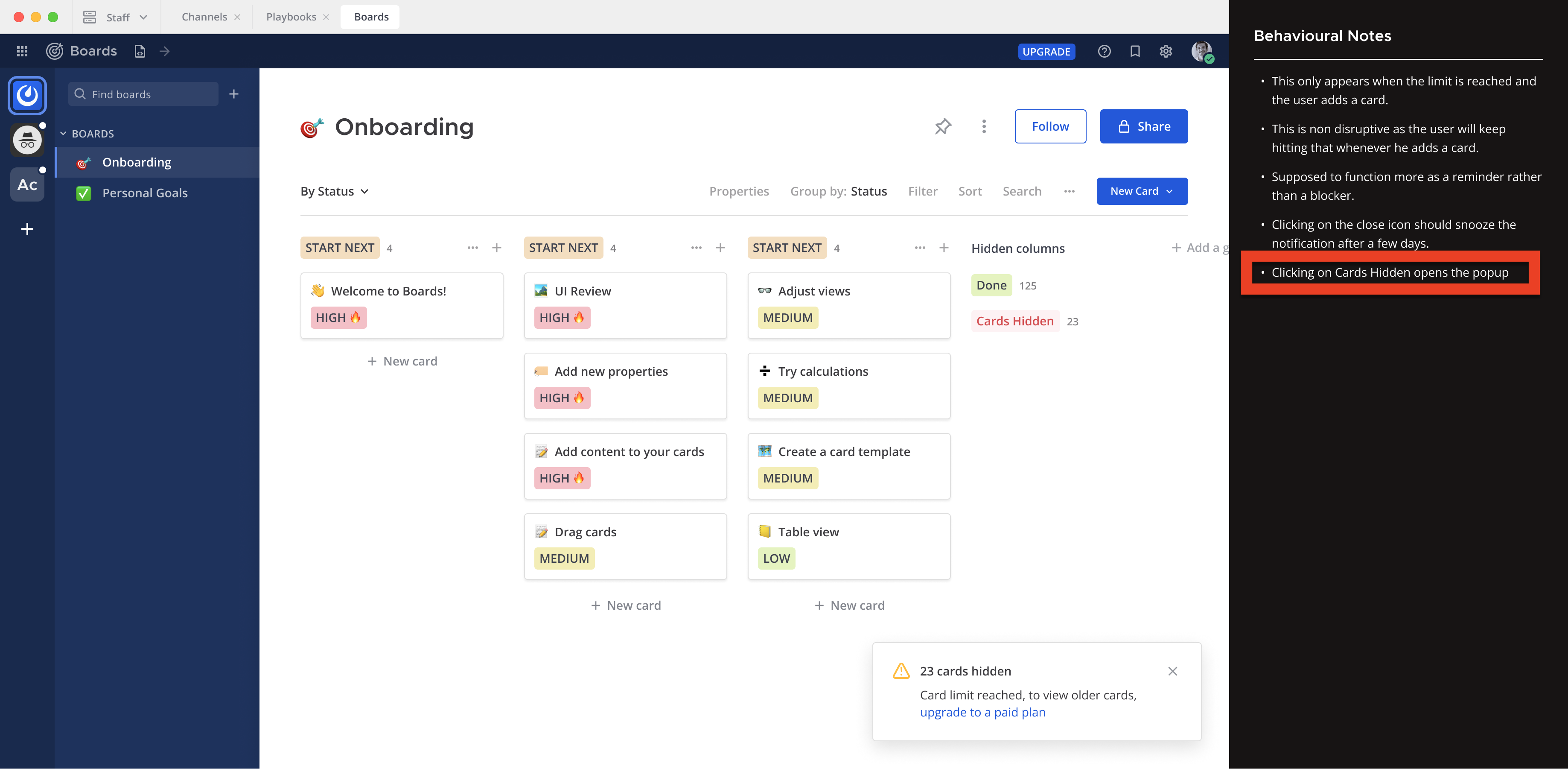Open settings gear icon in header
The width and height of the screenshot is (1568, 769).
(x=1165, y=51)
